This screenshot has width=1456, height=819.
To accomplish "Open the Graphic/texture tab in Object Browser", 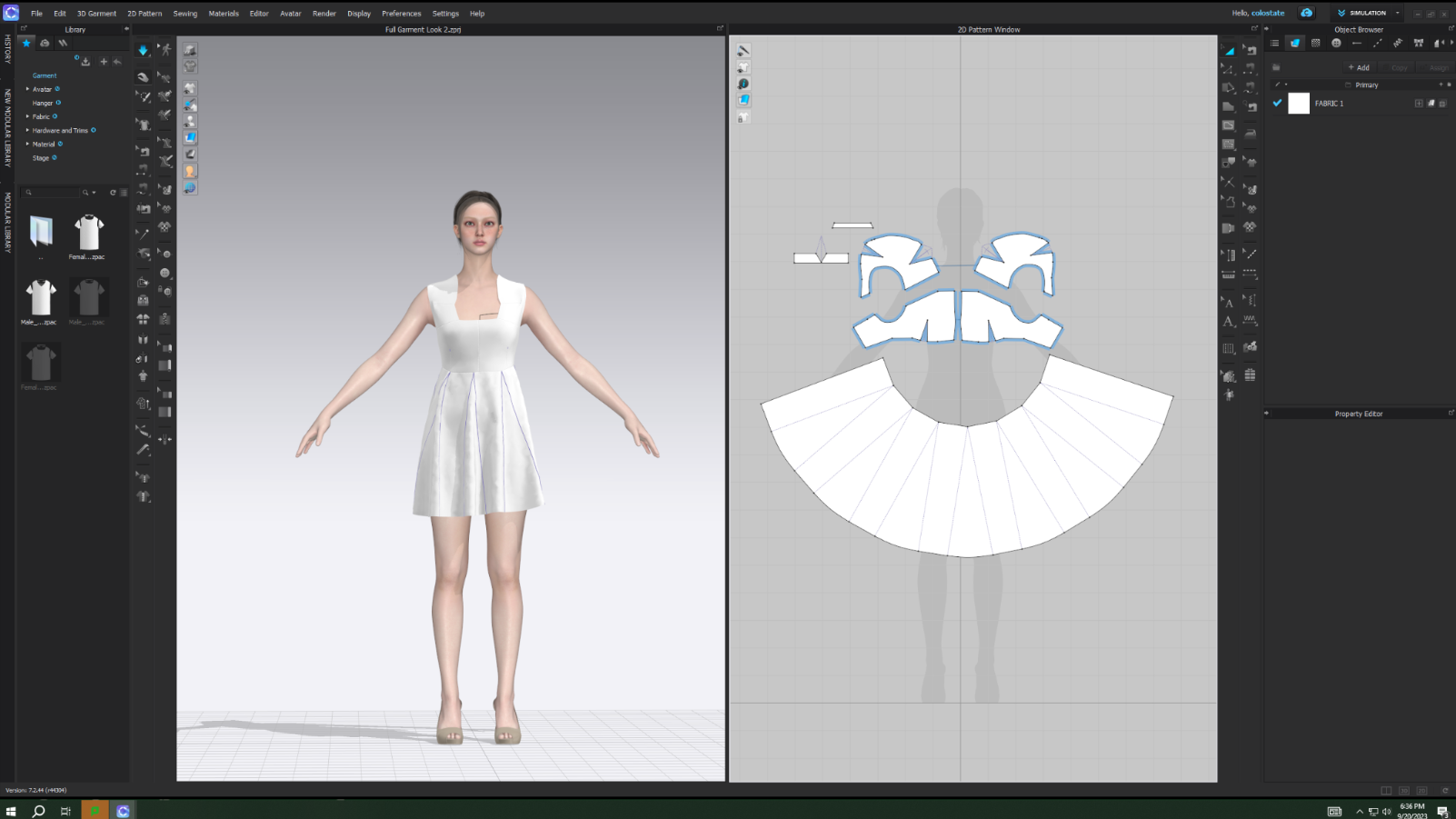I will tap(1315, 43).
